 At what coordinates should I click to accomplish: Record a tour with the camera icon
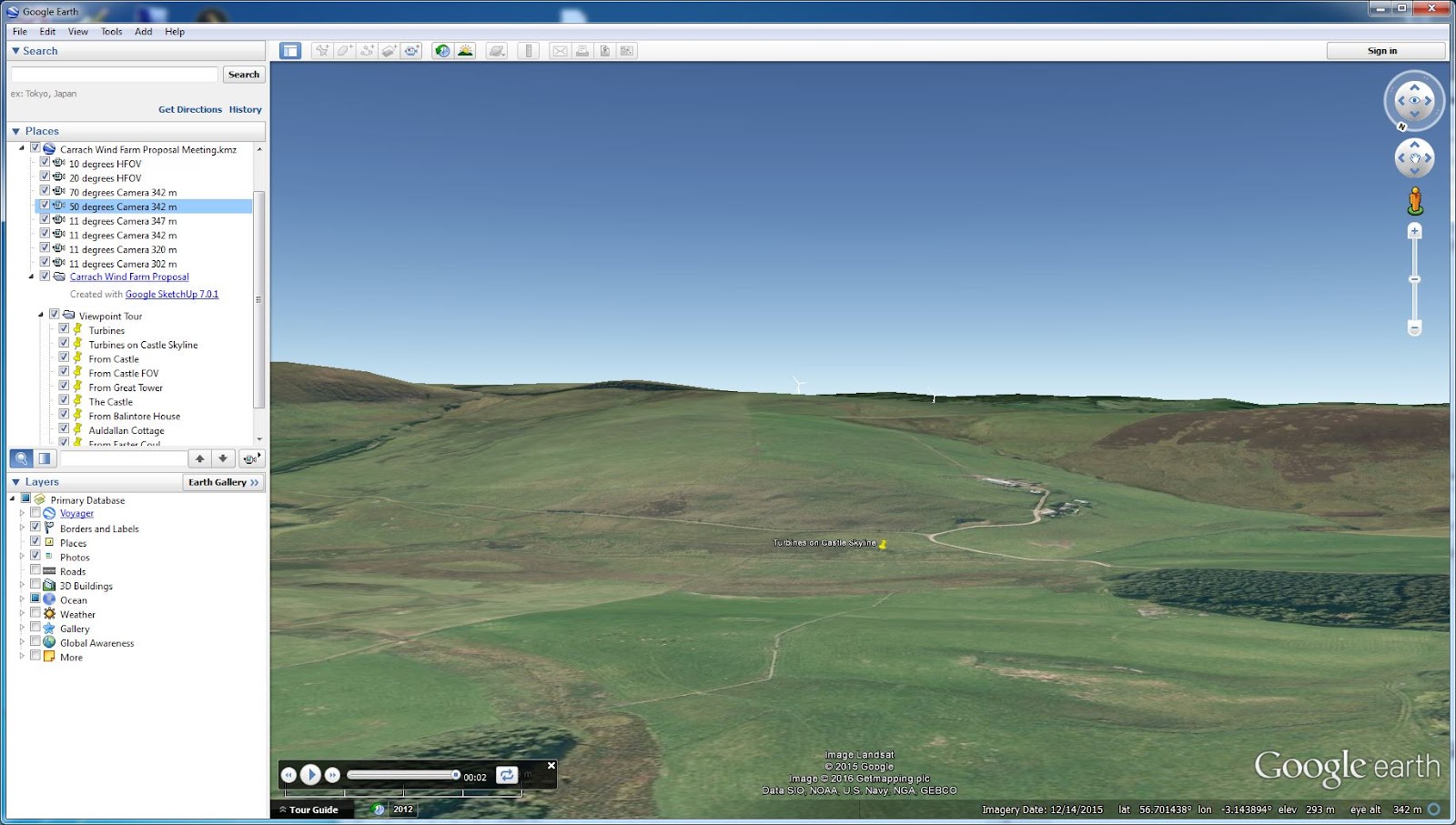(411, 51)
